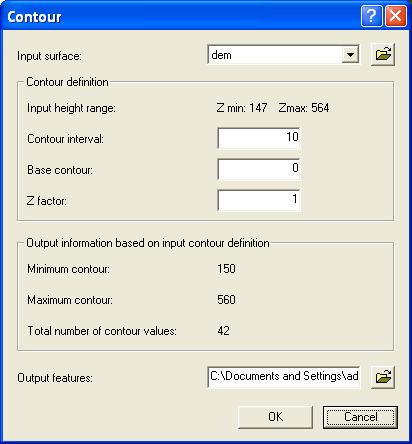
Task: Click the Output features path field
Action: [x=284, y=377]
